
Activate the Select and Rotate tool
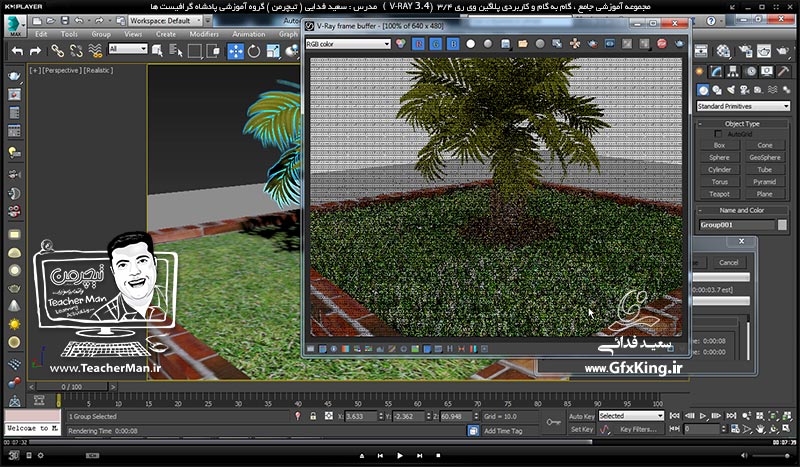[254, 51]
